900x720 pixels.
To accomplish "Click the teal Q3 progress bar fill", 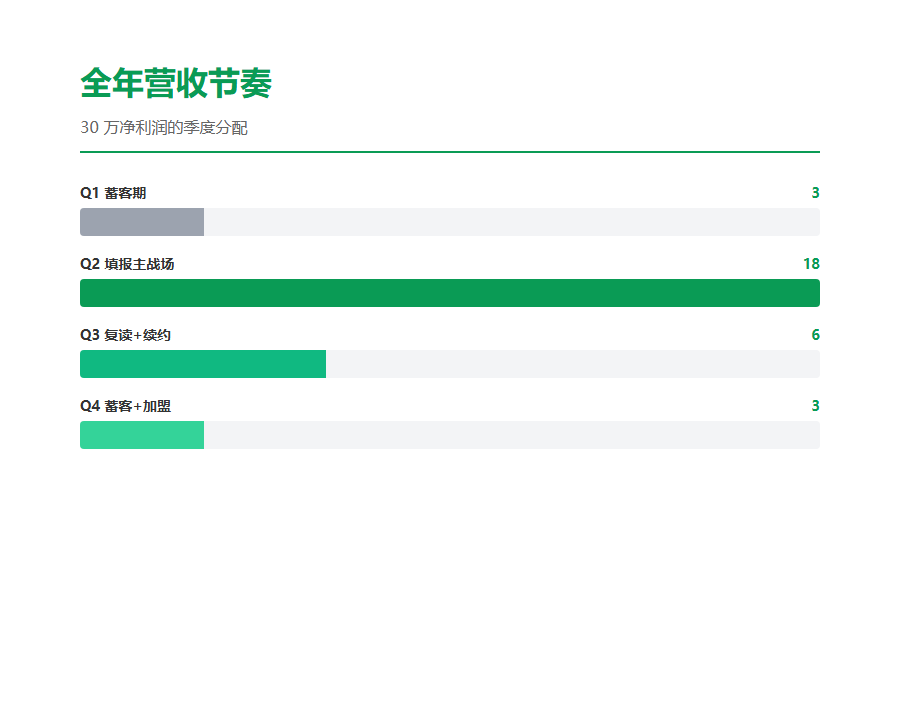I will click(x=203, y=364).
